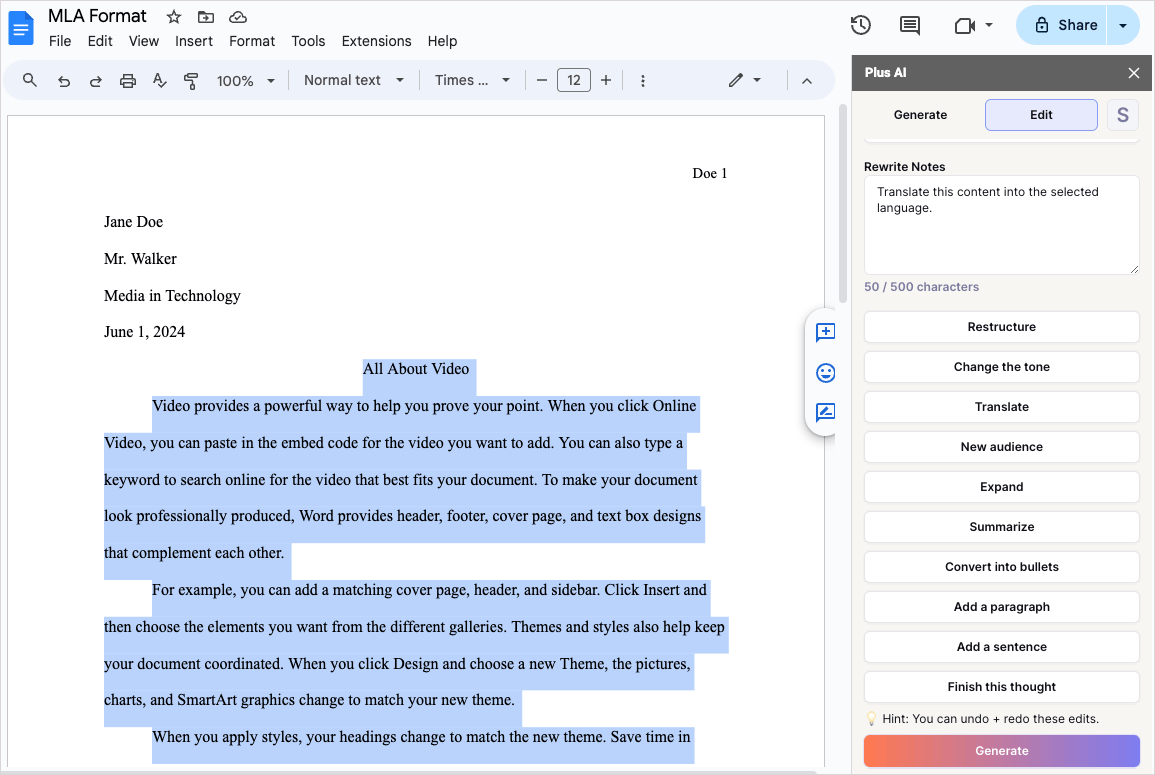Open Times font family dropdown
1155x775 pixels.
(x=472, y=80)
